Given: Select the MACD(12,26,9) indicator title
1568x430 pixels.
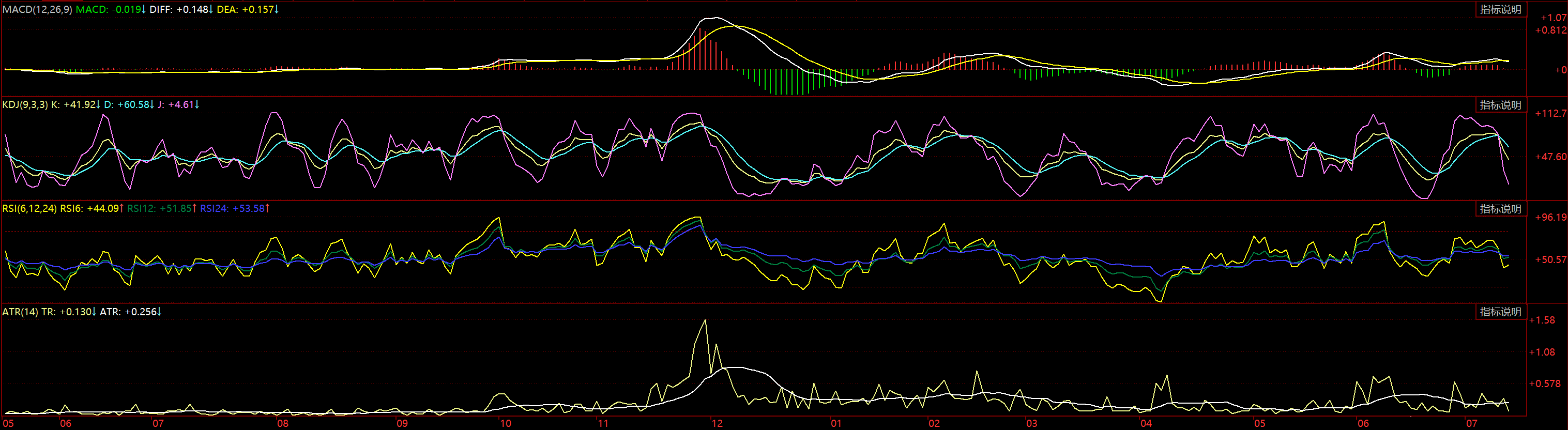Looking at the screenshot, I should pos(37,10).
